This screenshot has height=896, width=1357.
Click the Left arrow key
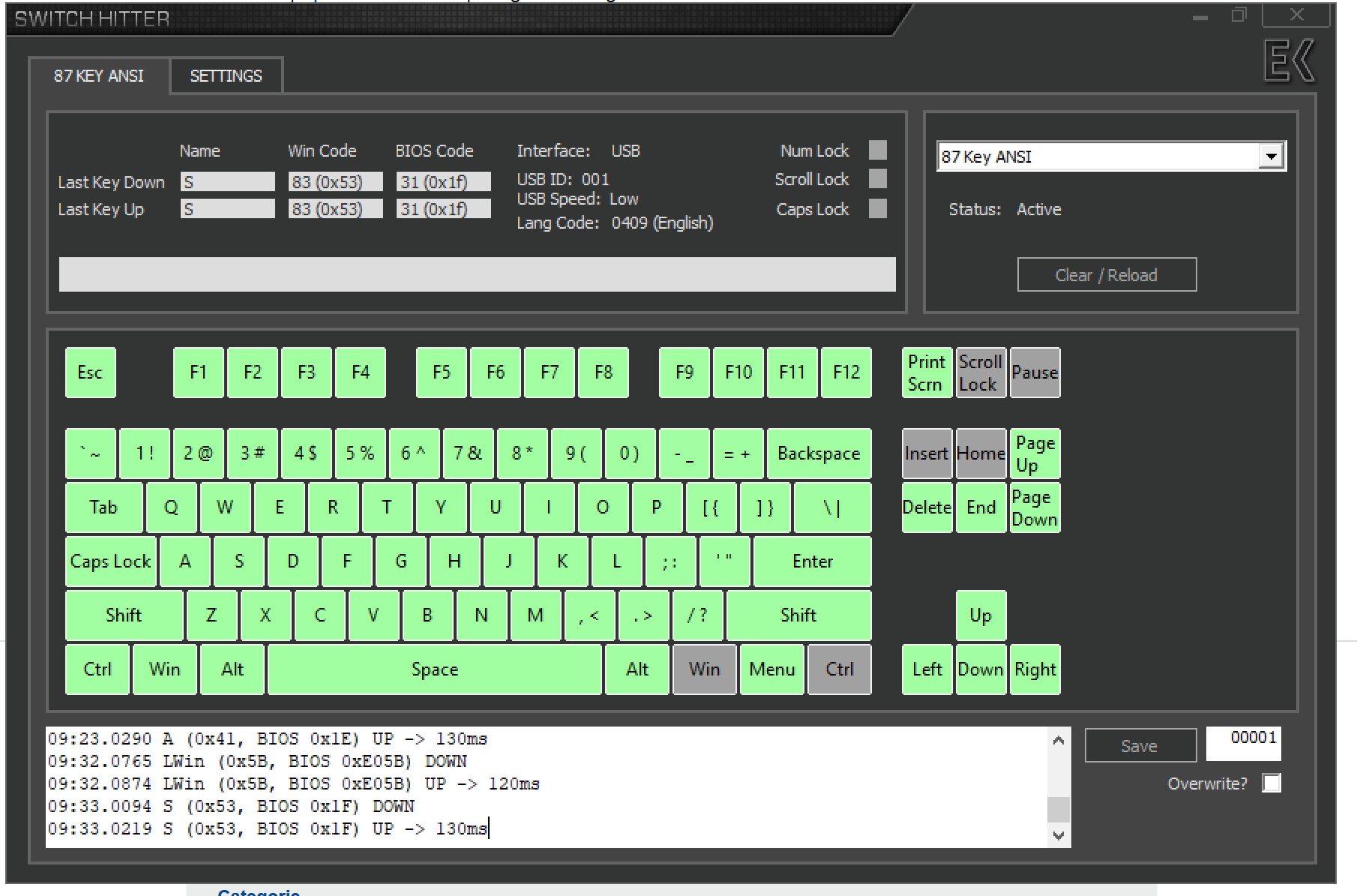tap(927, 670)
